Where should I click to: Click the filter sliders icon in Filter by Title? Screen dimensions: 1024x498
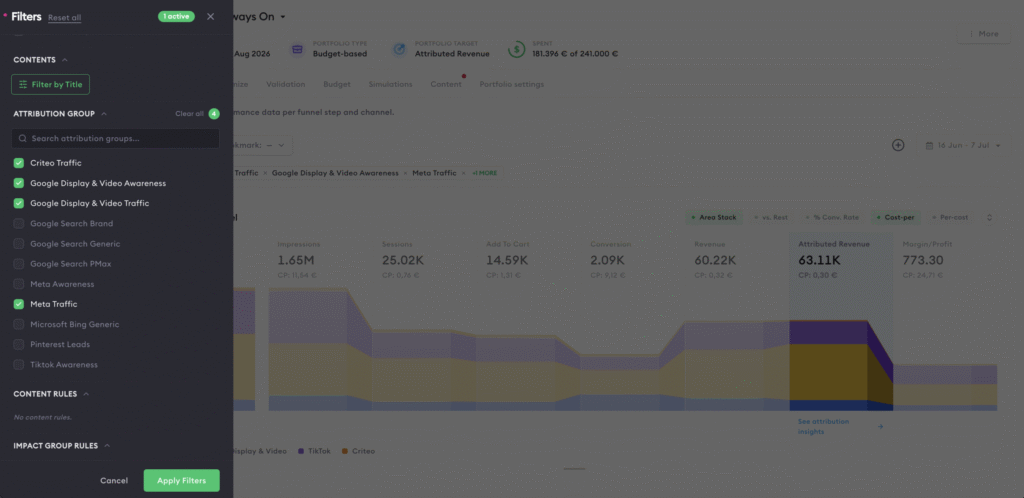pos(24,84)
